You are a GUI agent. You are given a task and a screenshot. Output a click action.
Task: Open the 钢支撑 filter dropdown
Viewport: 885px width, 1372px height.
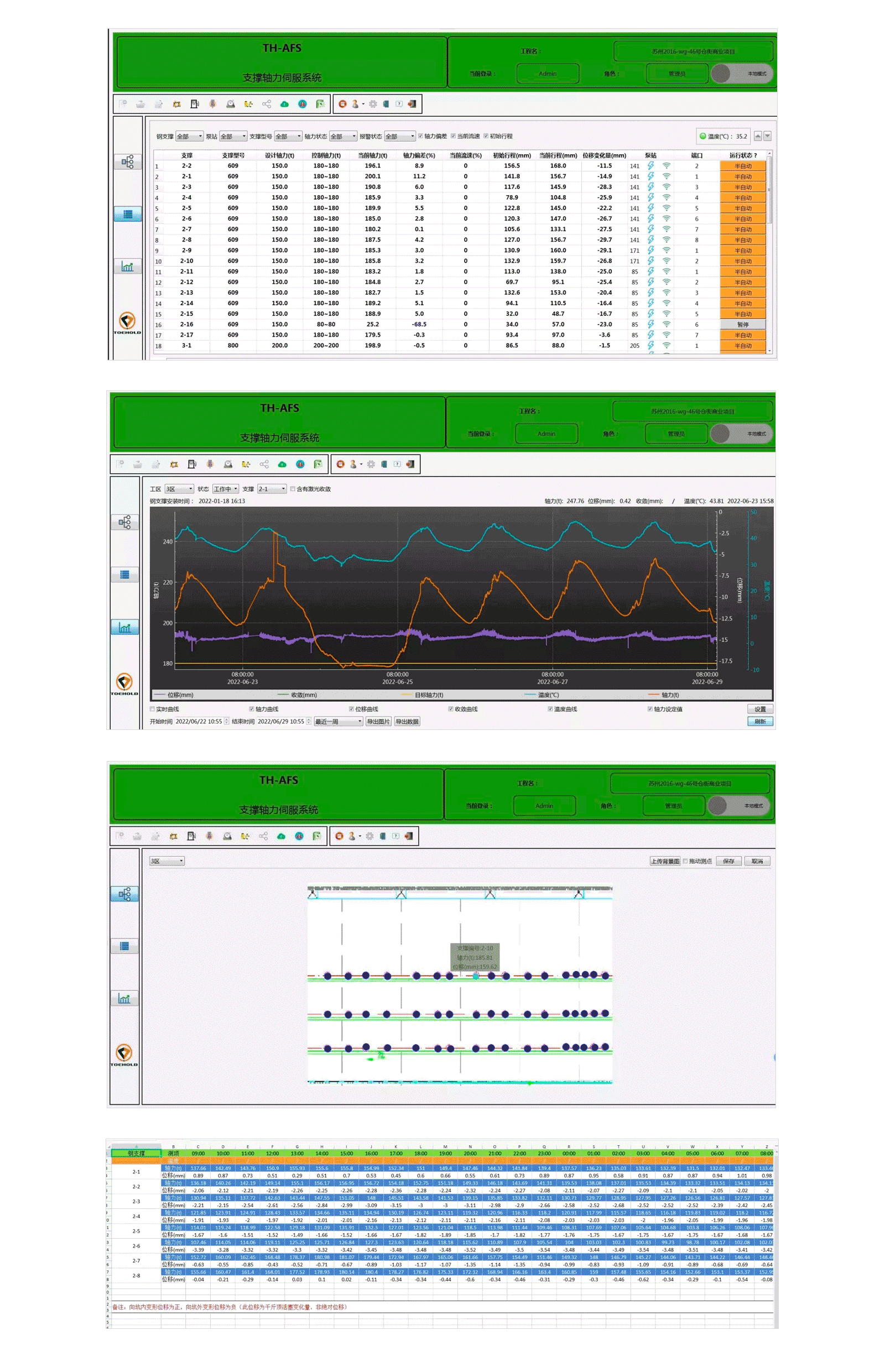click(x=189, y=136)
